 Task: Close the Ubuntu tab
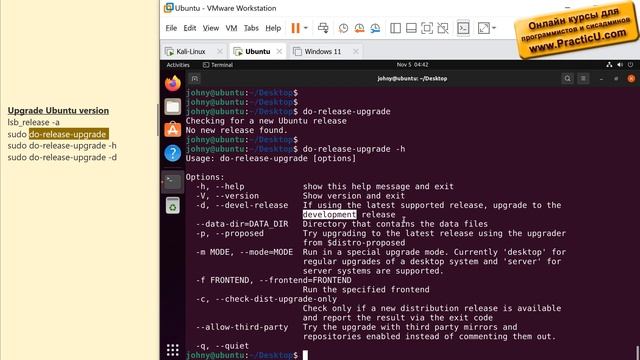click(279, 51)
